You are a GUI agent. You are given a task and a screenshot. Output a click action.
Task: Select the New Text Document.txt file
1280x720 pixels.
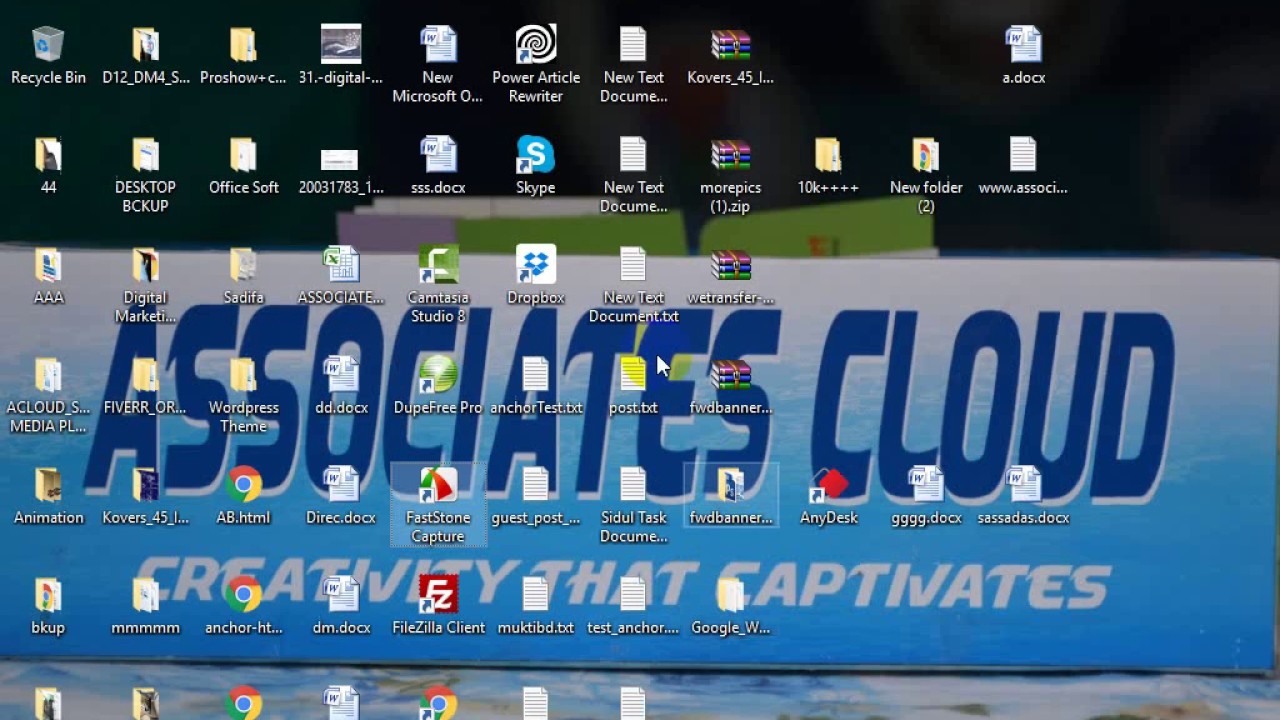coord(633,286)
